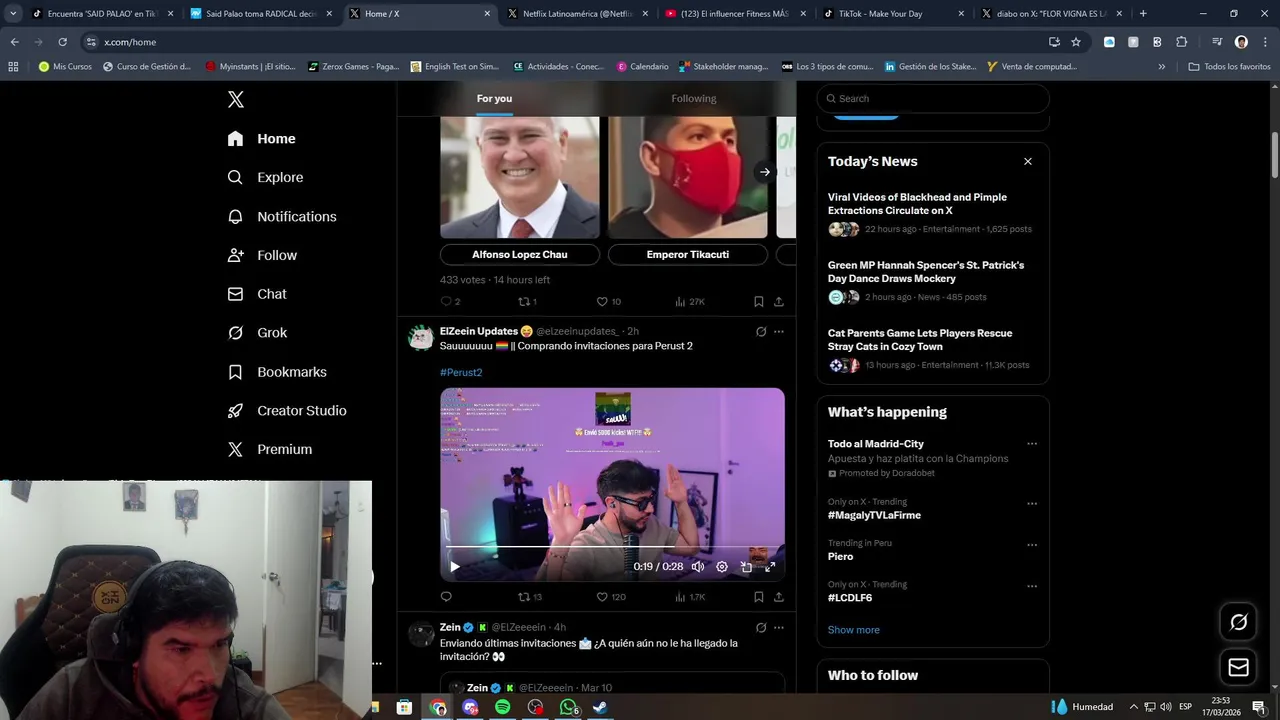Vote for Emperor Tikacuti
The width and height of the screenshot is (1280, 720).
pos(688,254)
